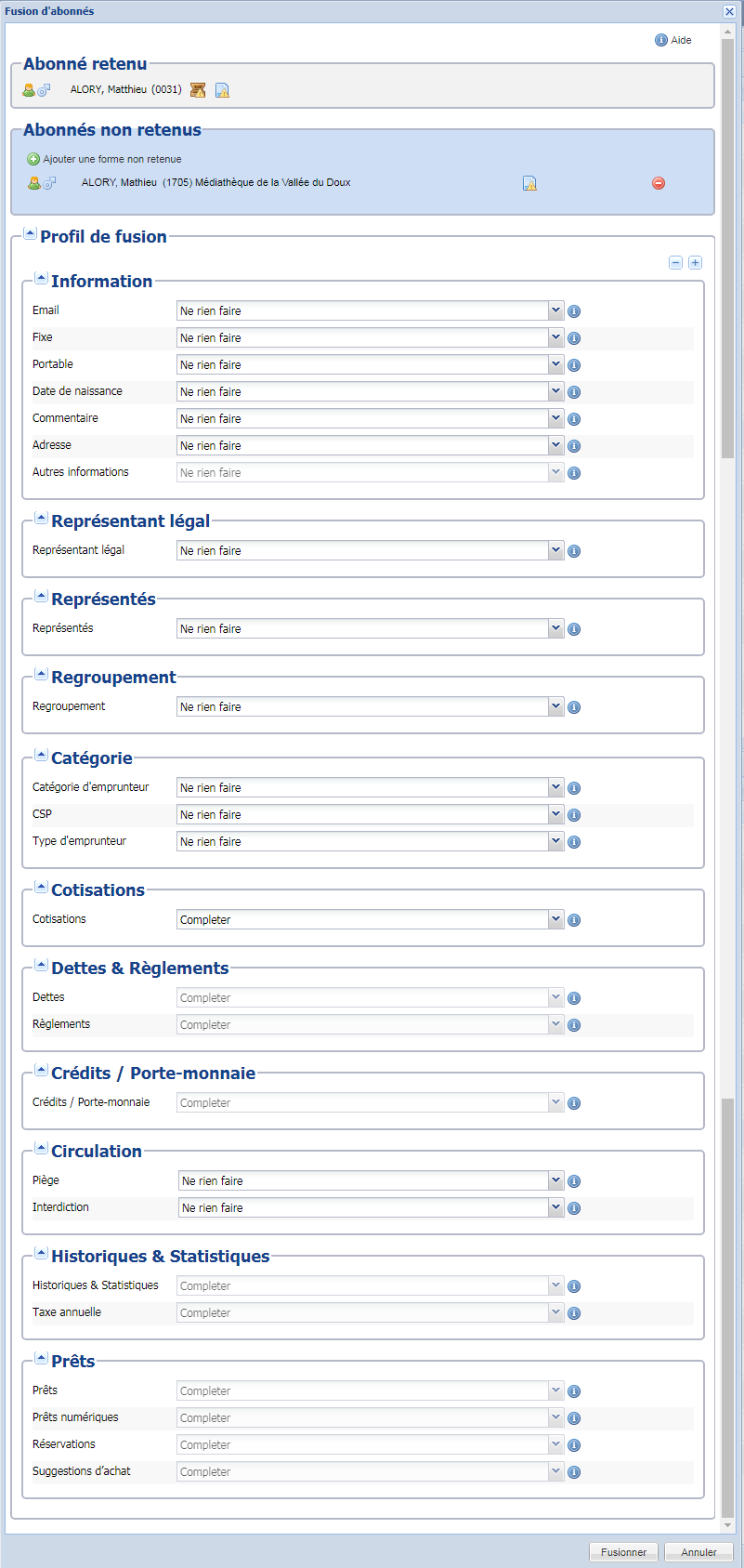
Task: Collapse the Représentés section
Action: 41,596
